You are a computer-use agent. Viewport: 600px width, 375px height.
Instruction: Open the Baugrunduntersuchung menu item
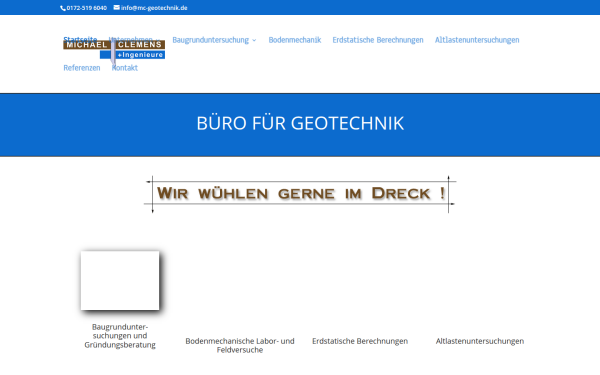pos(210,40)
